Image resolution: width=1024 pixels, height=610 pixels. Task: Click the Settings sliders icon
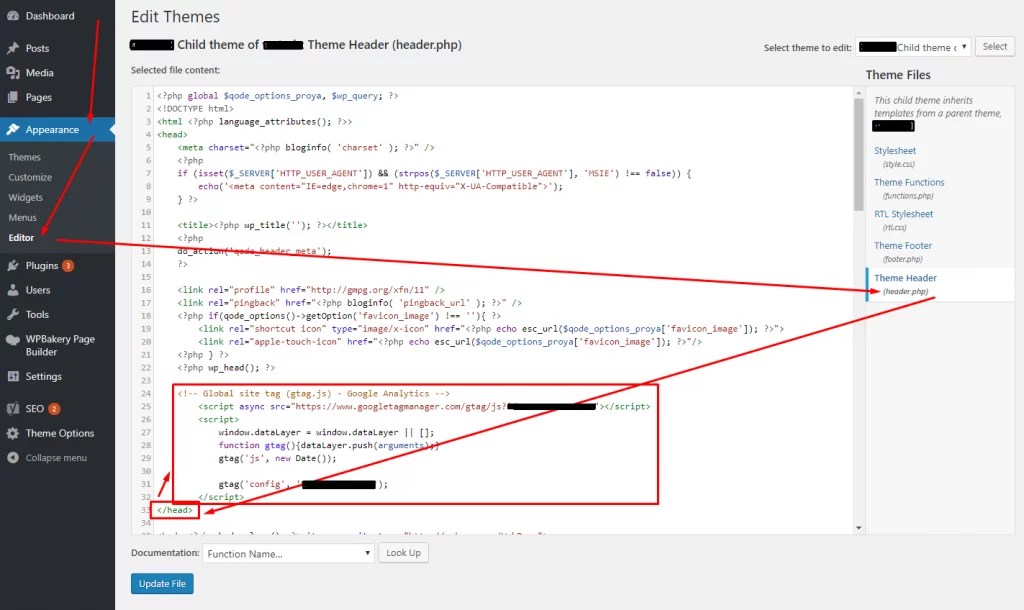tap(12, 376)
